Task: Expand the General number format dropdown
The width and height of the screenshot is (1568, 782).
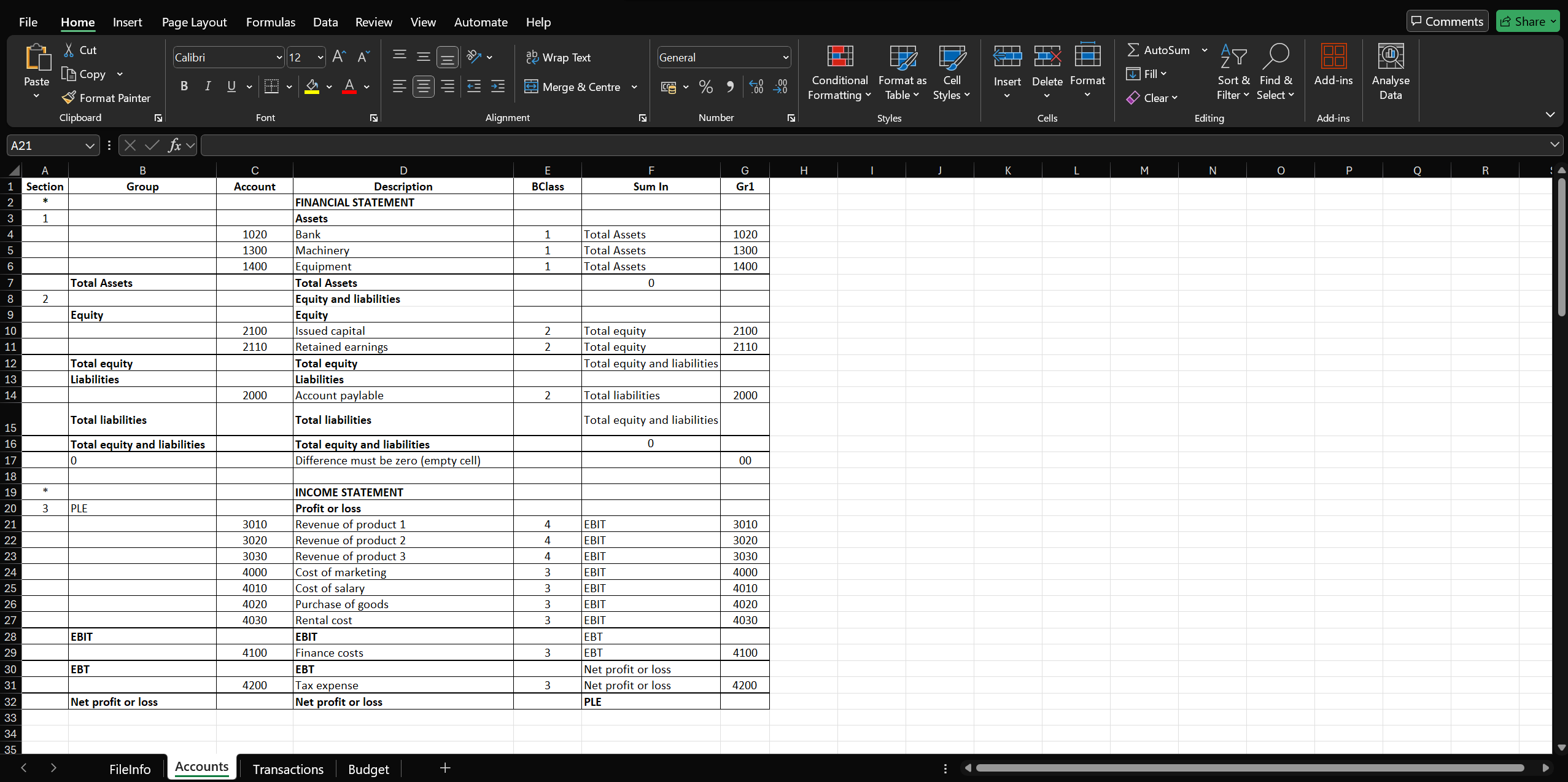Action: point(785,57)
